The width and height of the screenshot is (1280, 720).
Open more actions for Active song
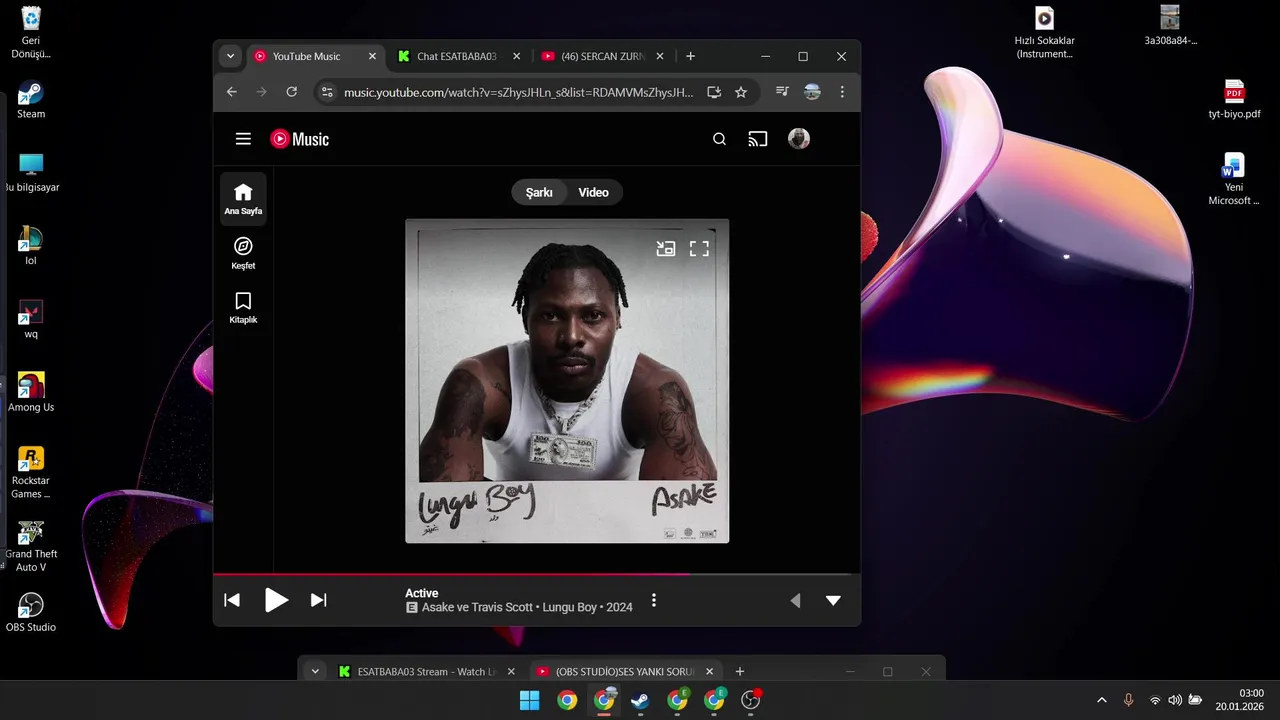654,600
